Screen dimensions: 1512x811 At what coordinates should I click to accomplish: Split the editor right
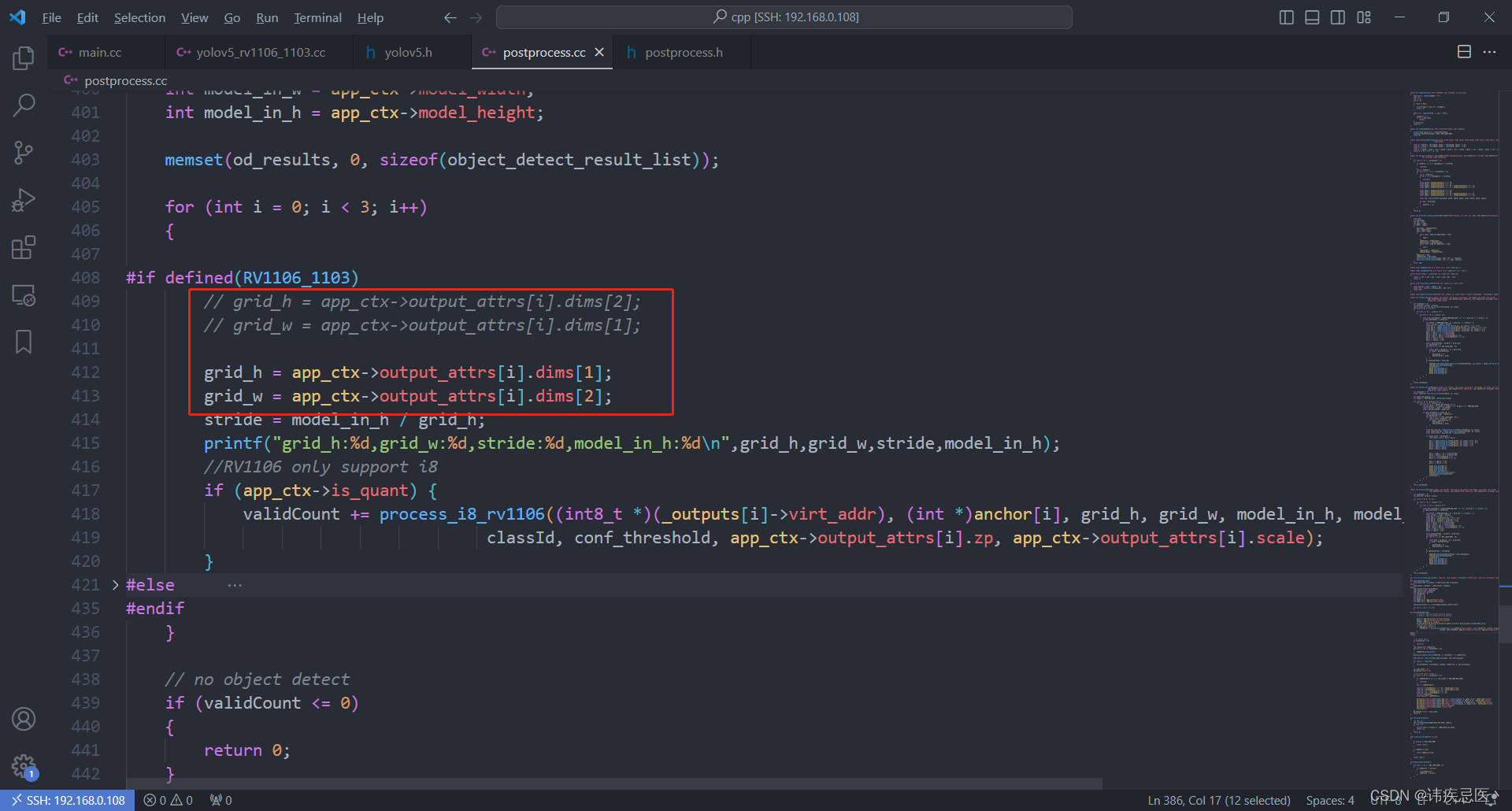1464,52
